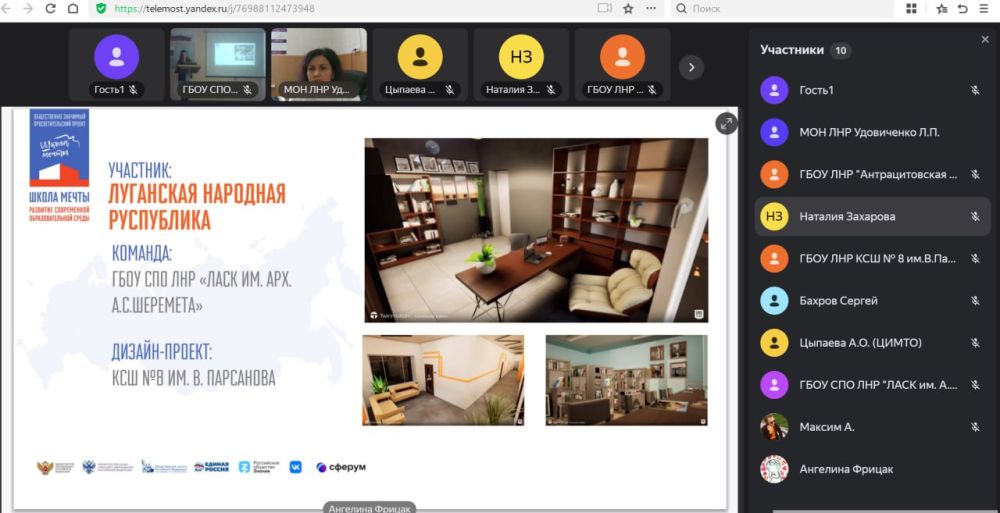The image size is (1000, 513).
Task: Click muted mic icon beside ЛАСК им. row
Action: (975, 385)
